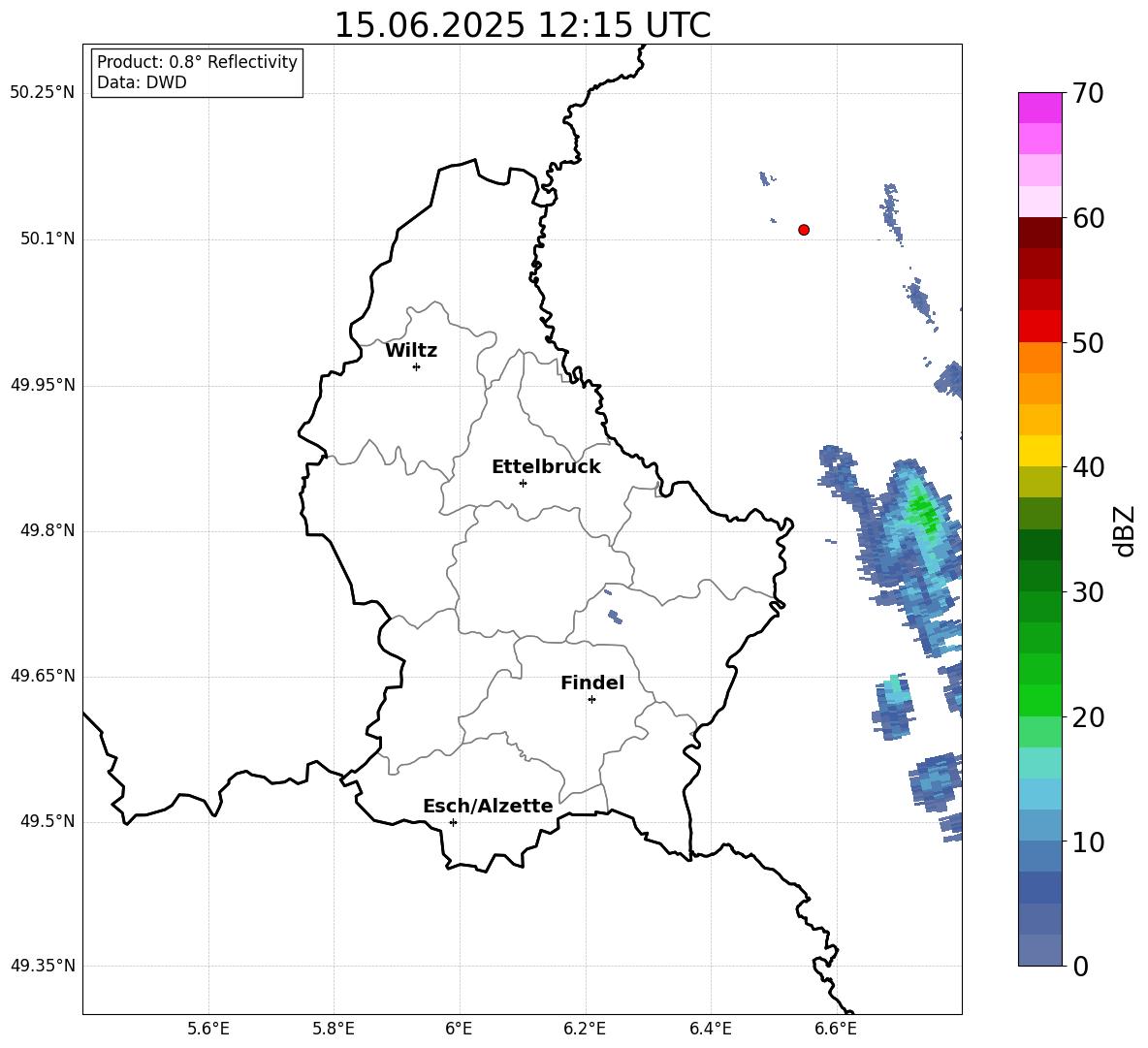The image size is (1148, 1048).
Task: Click the latitude label 50.25°N
Action: (x=43, y=93)
